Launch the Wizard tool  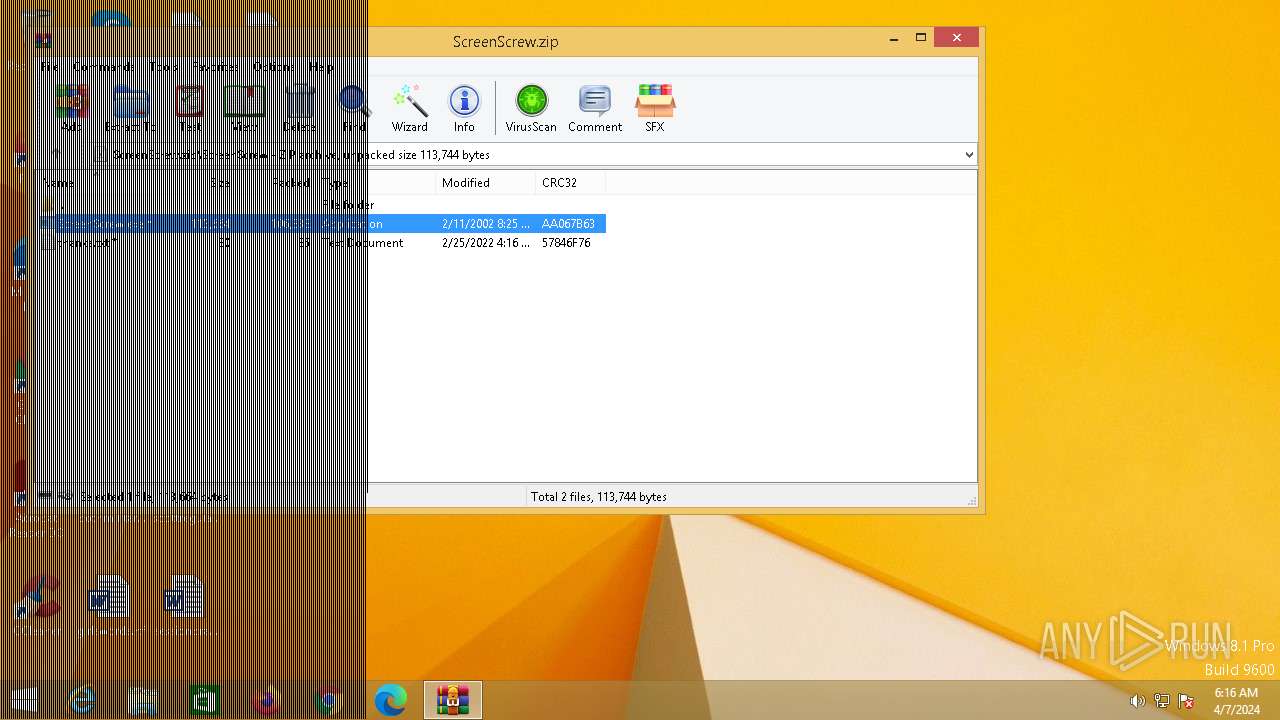410,108
